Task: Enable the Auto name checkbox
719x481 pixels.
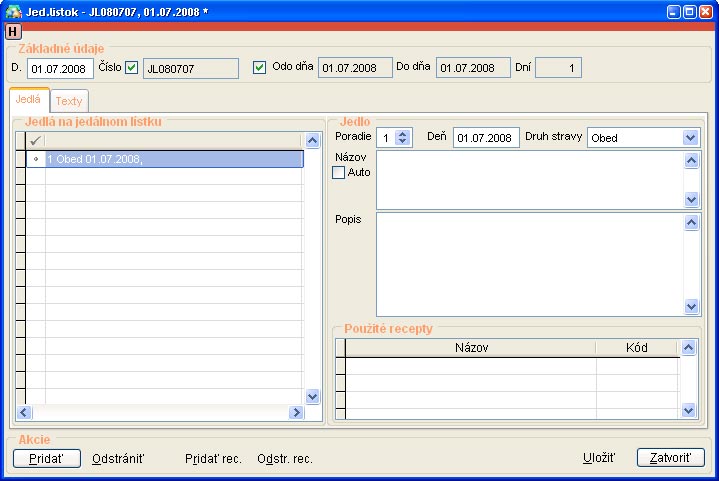Action: 339,172
